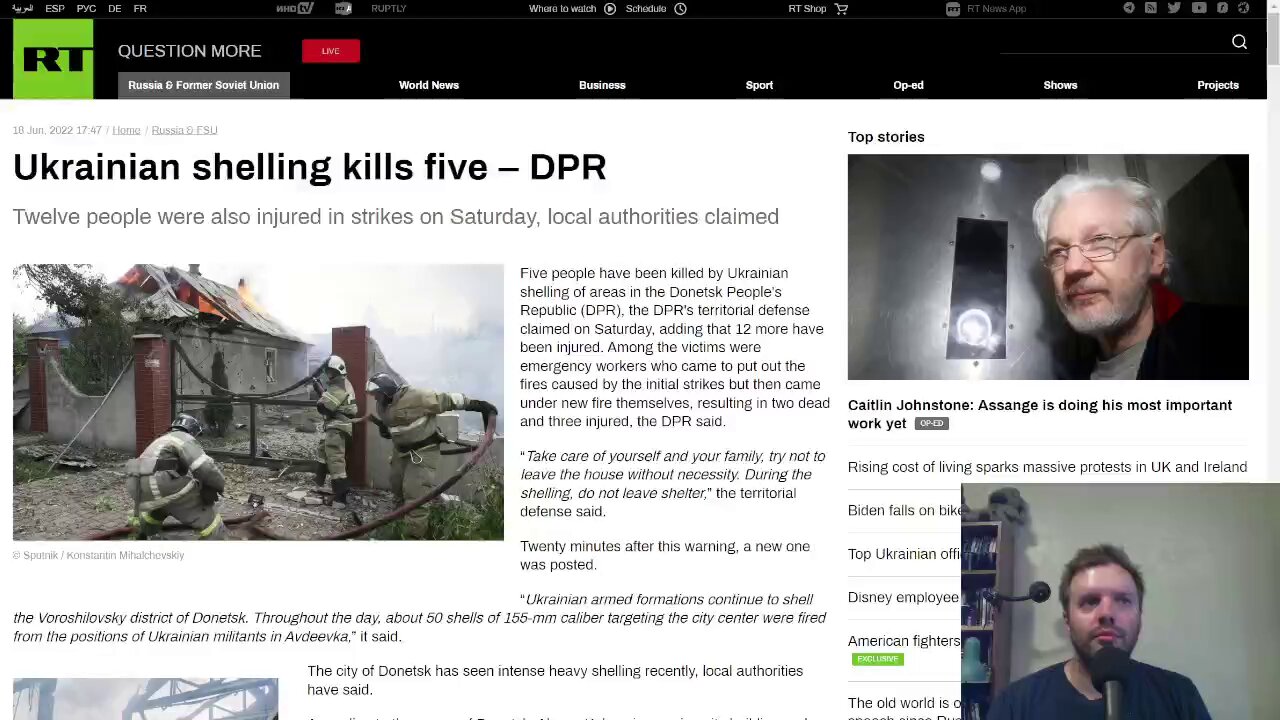Click the second article image at bottom

tap(145, 699)
